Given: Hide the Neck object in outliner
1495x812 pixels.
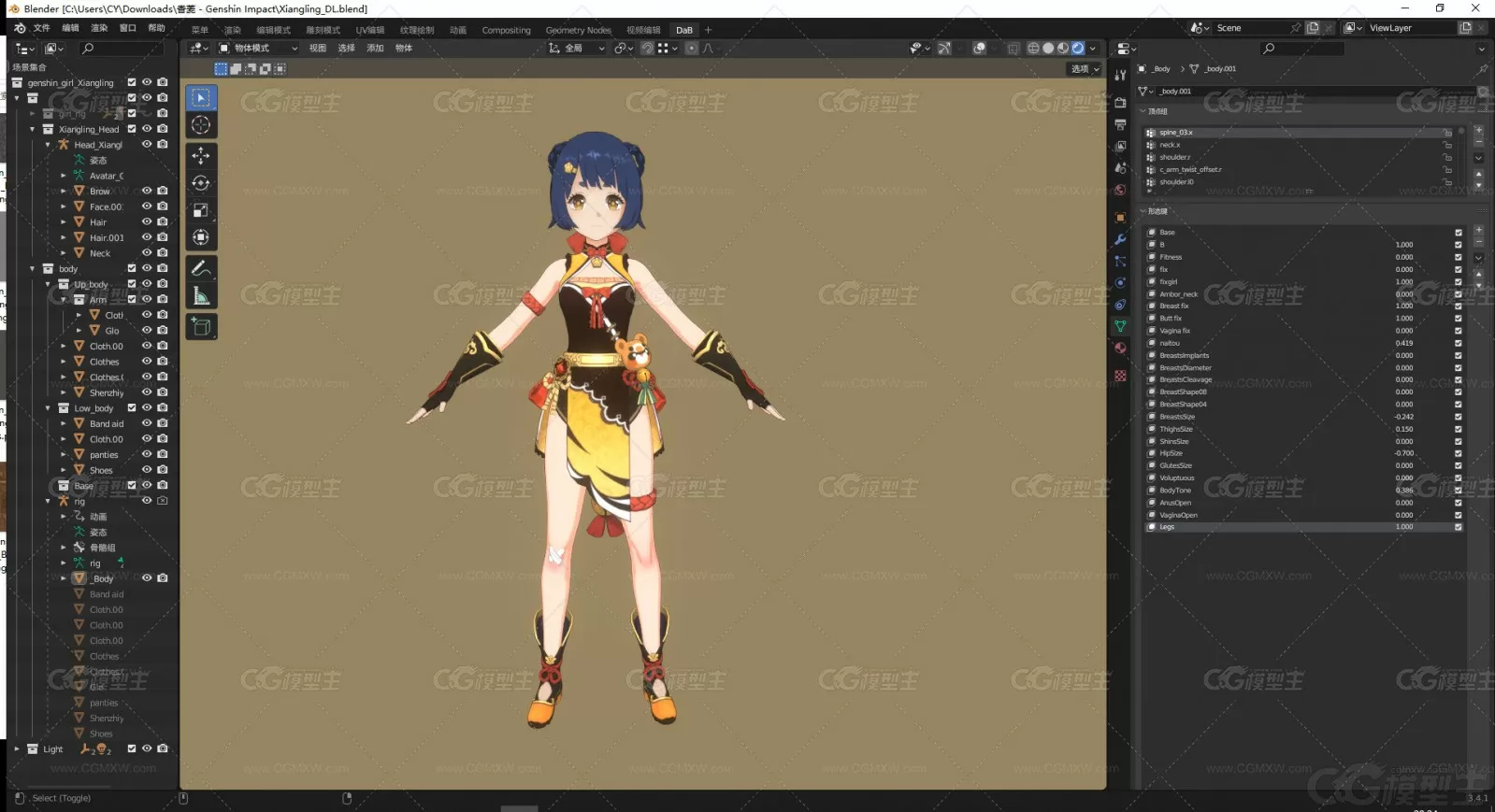Looking at the screenshot, I should tap(147, 253).
